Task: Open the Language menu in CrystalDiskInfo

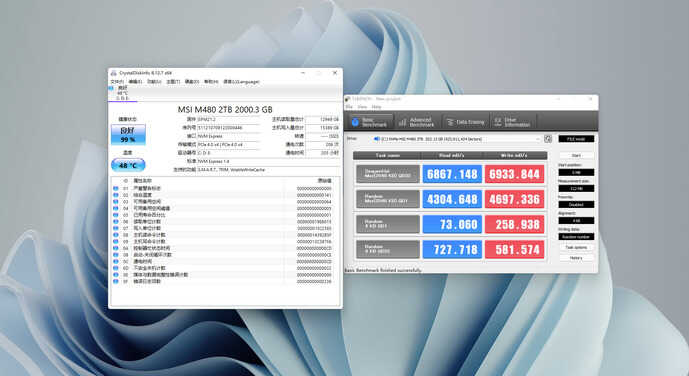Action: tap(241, 82)
